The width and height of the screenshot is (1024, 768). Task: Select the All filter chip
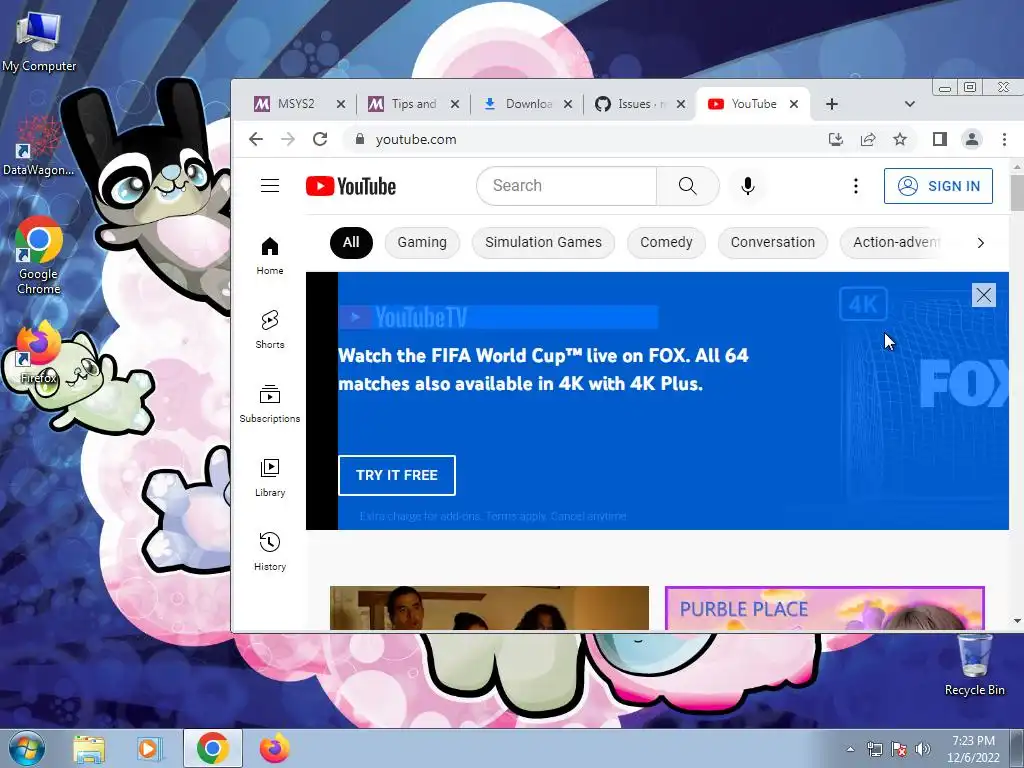(x=351, y=242)
